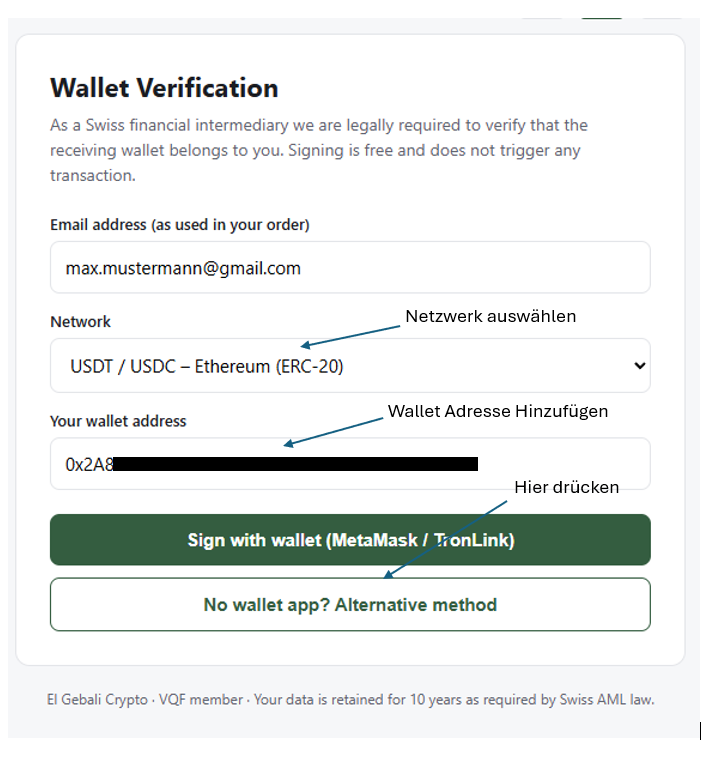Click the 'VQF member' footer text
Viewport: 705px width, 757px height.
coord(201,700)
